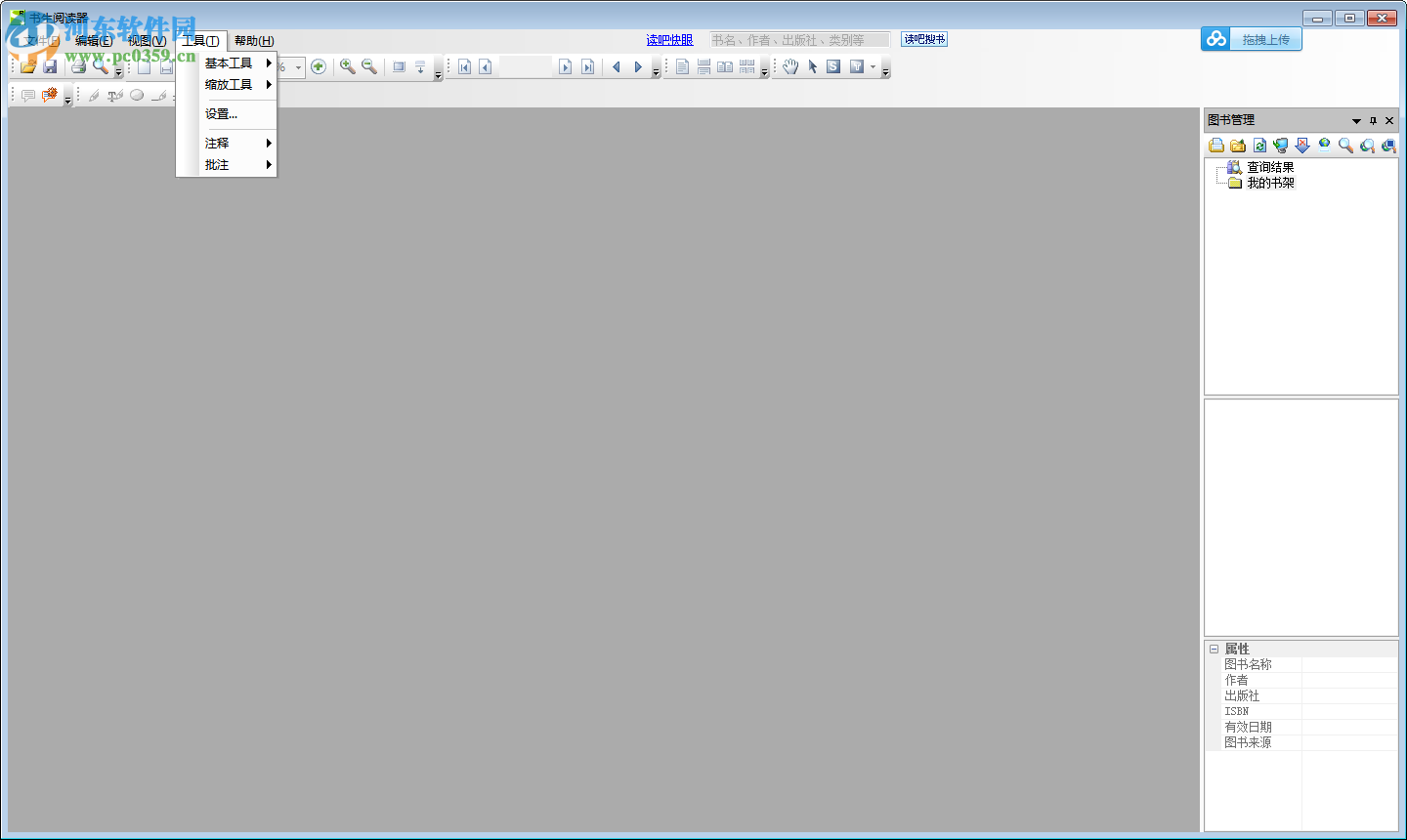
Task: Select 查询结果 in the tree
Action: coord(1270,167)
